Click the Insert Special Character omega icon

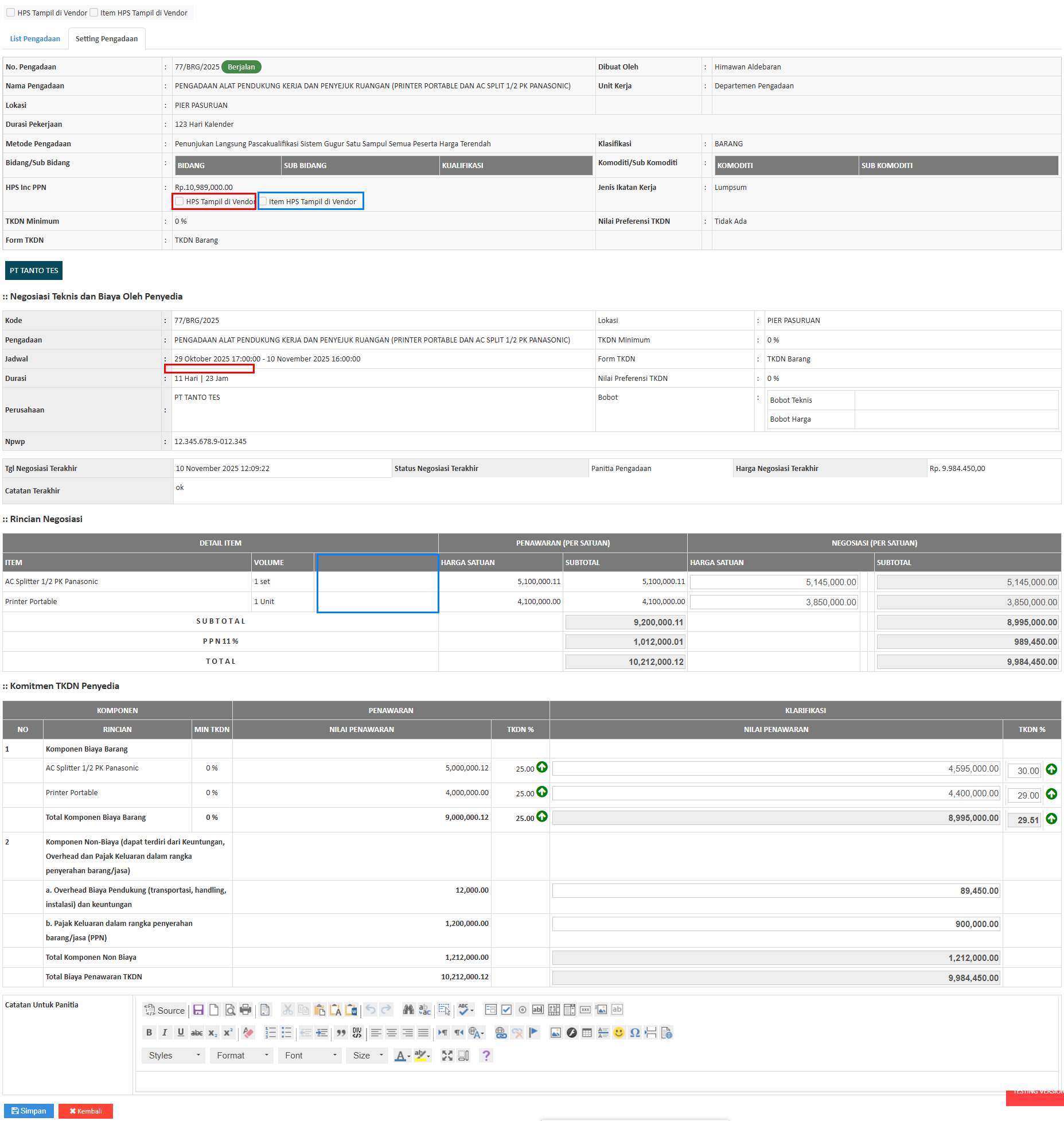pos(634,1033)
